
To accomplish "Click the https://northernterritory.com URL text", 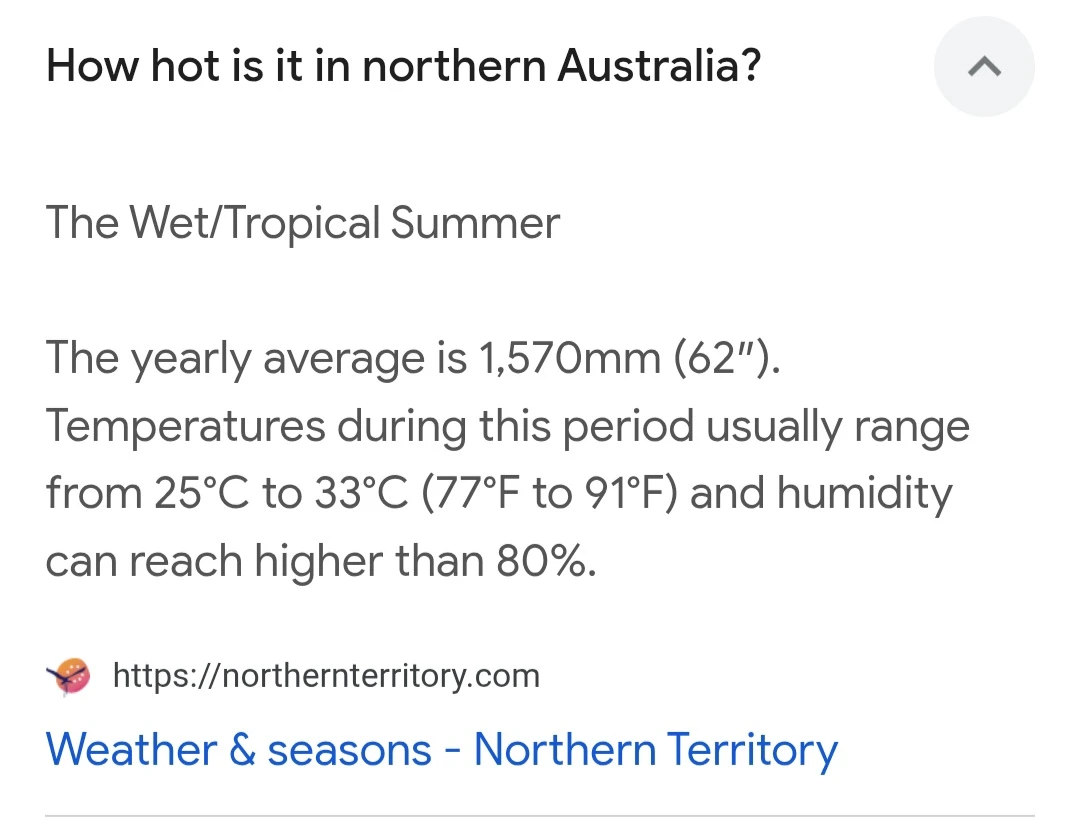I will tap(326, 675).
